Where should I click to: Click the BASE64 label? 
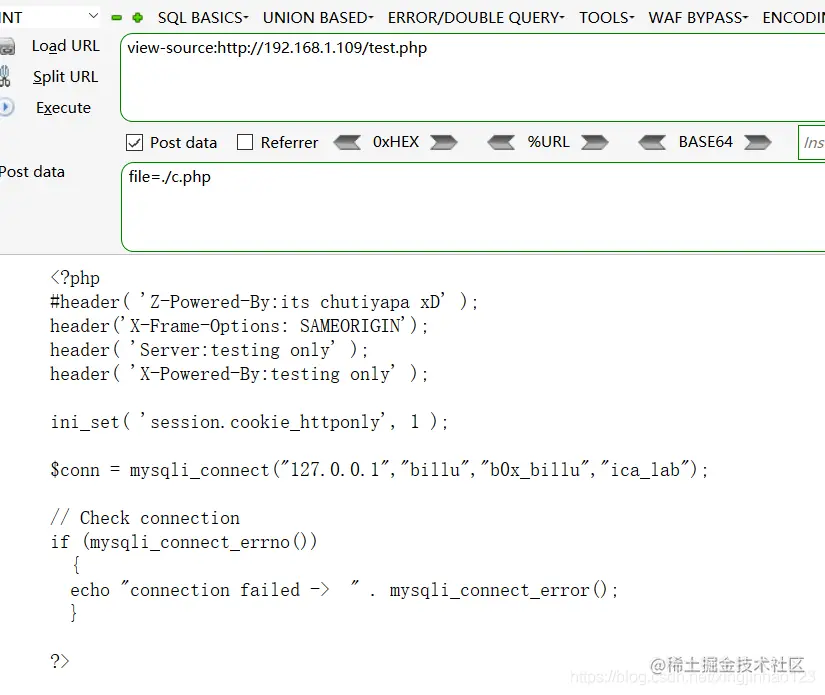[x=706, y=142]
